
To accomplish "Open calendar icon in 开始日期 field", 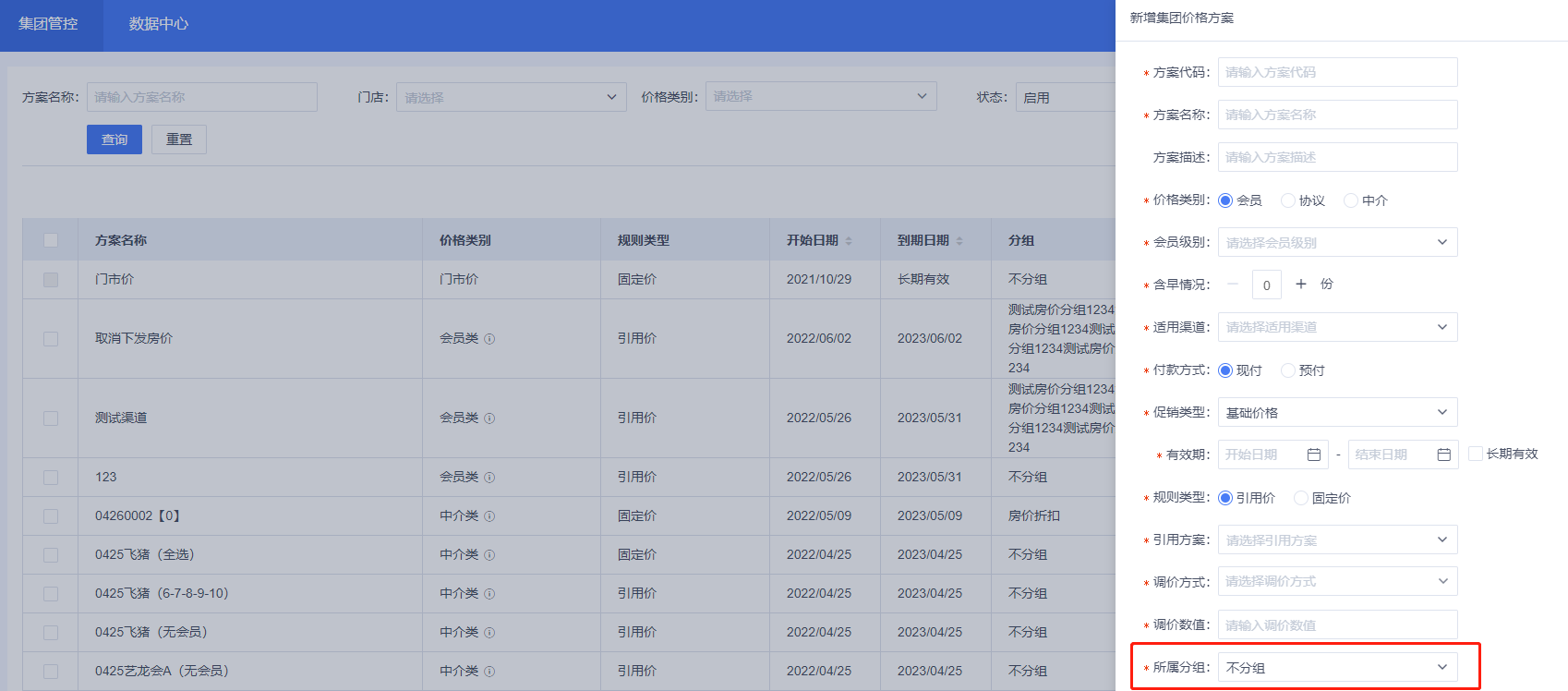I will (x=1314, y=455).
